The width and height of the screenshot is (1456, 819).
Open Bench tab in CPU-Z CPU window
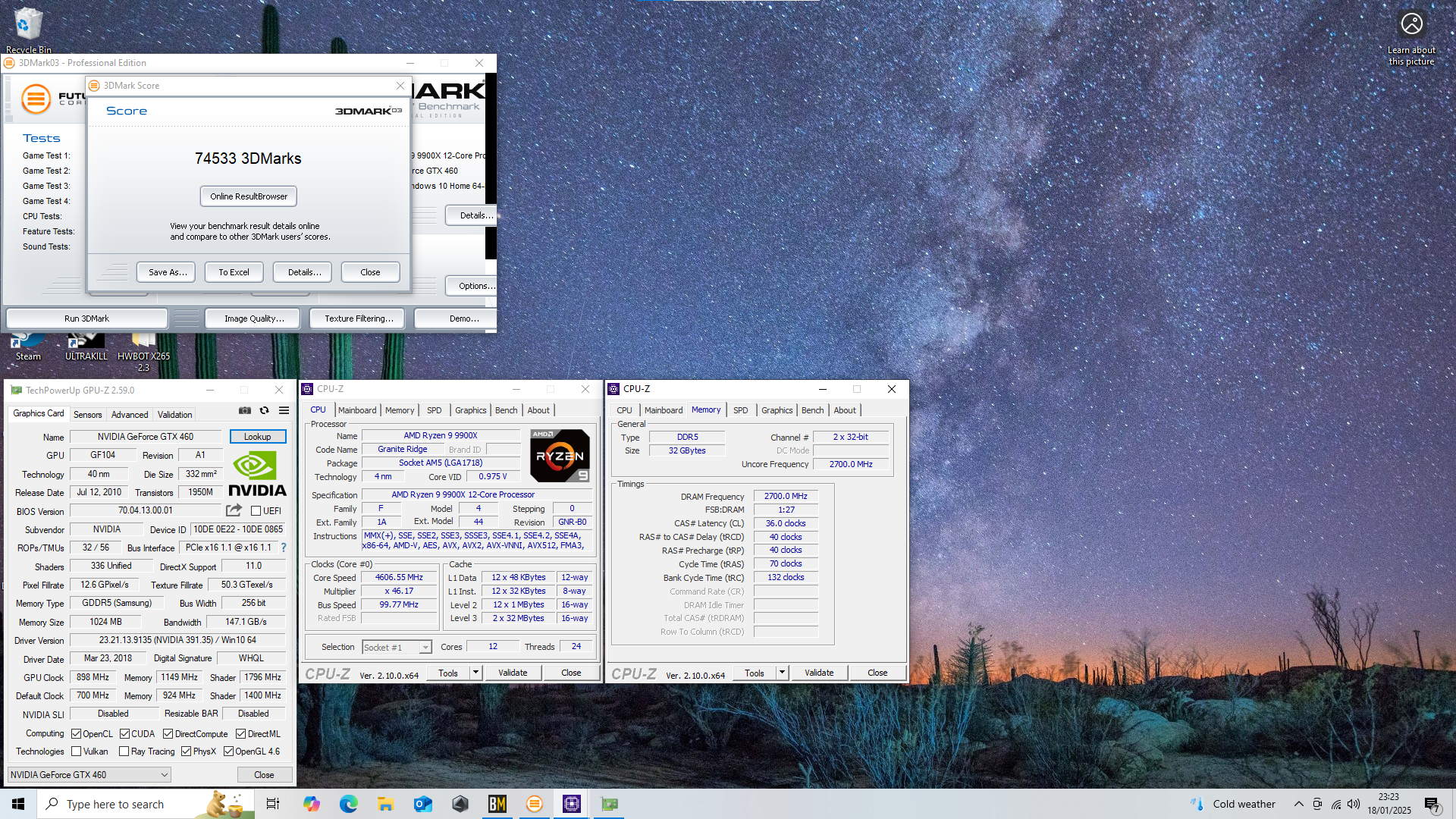pyautogui.click(x=506, y=410)
